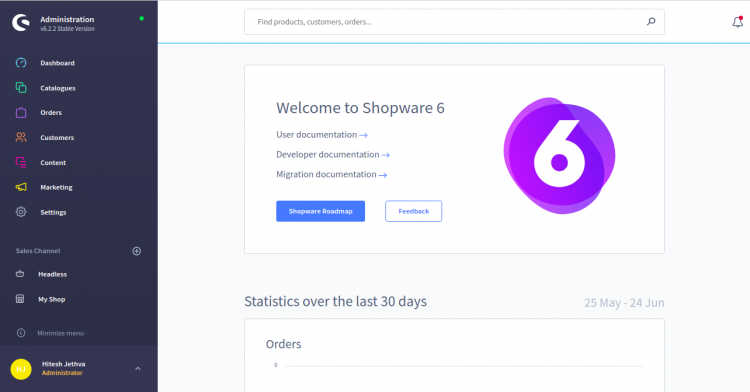This screenshot has height=392, width=750.
Task: Click the Shopware Roadmap button
Action: pyautogui.click(x=320, y=211)
